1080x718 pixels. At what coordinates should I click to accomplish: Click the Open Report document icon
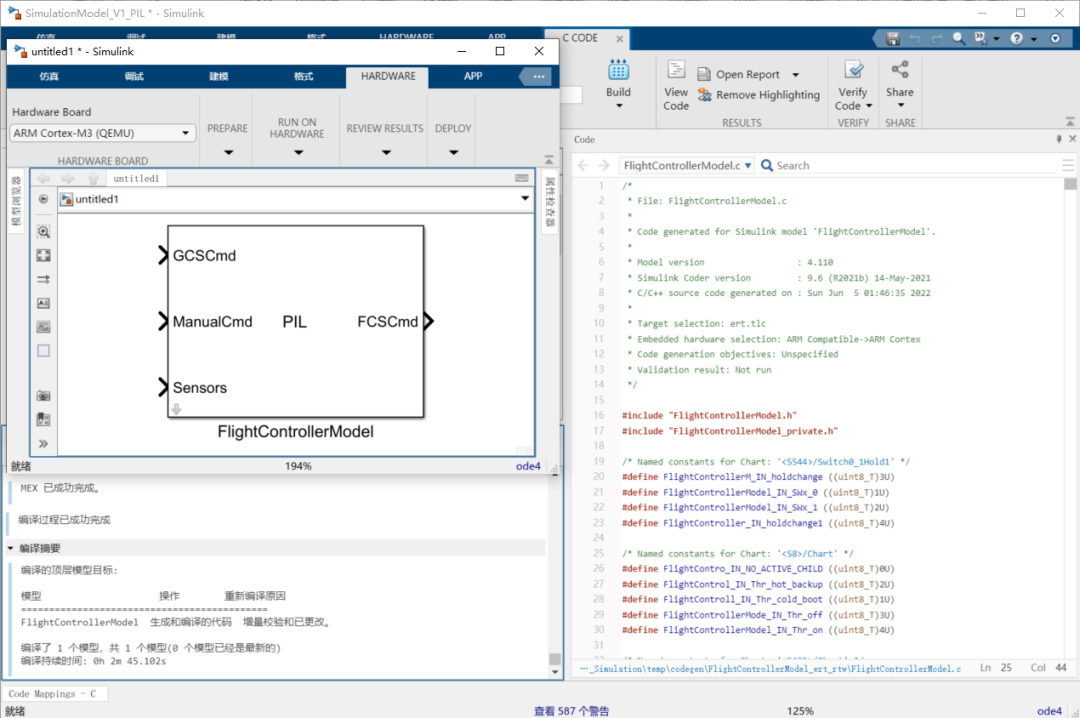pyautogui.click(x=704, y=74)
